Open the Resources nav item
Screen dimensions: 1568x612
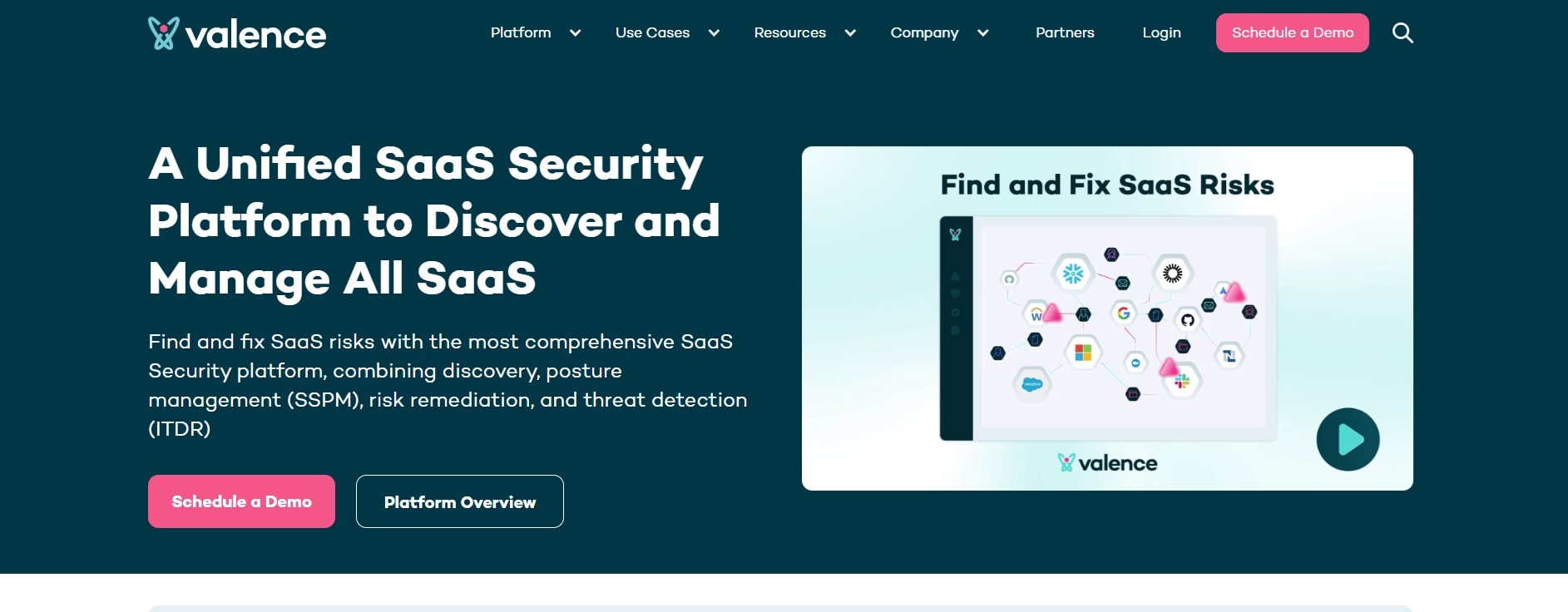[790, 32]
